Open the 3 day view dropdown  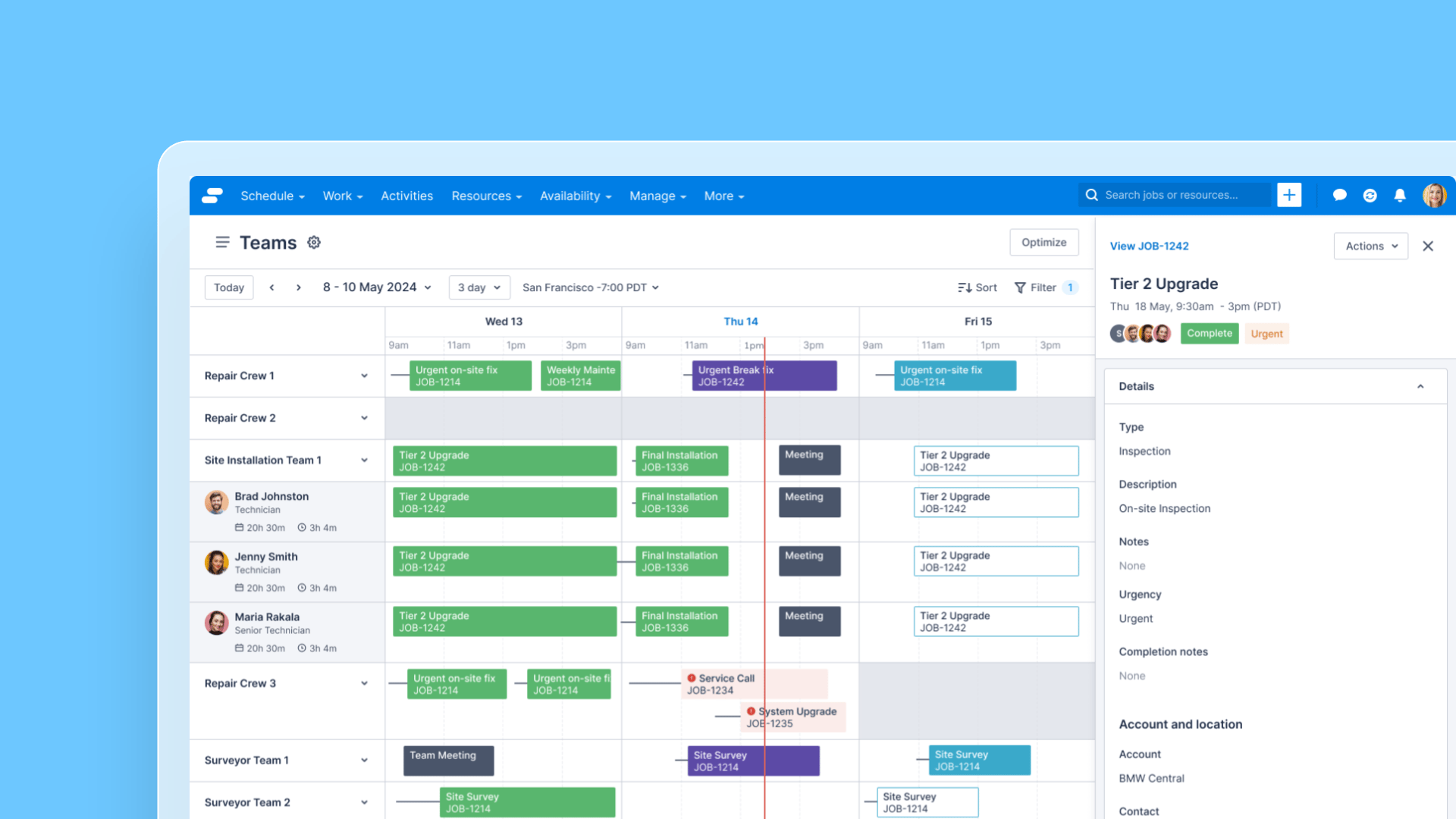[479, 287]
